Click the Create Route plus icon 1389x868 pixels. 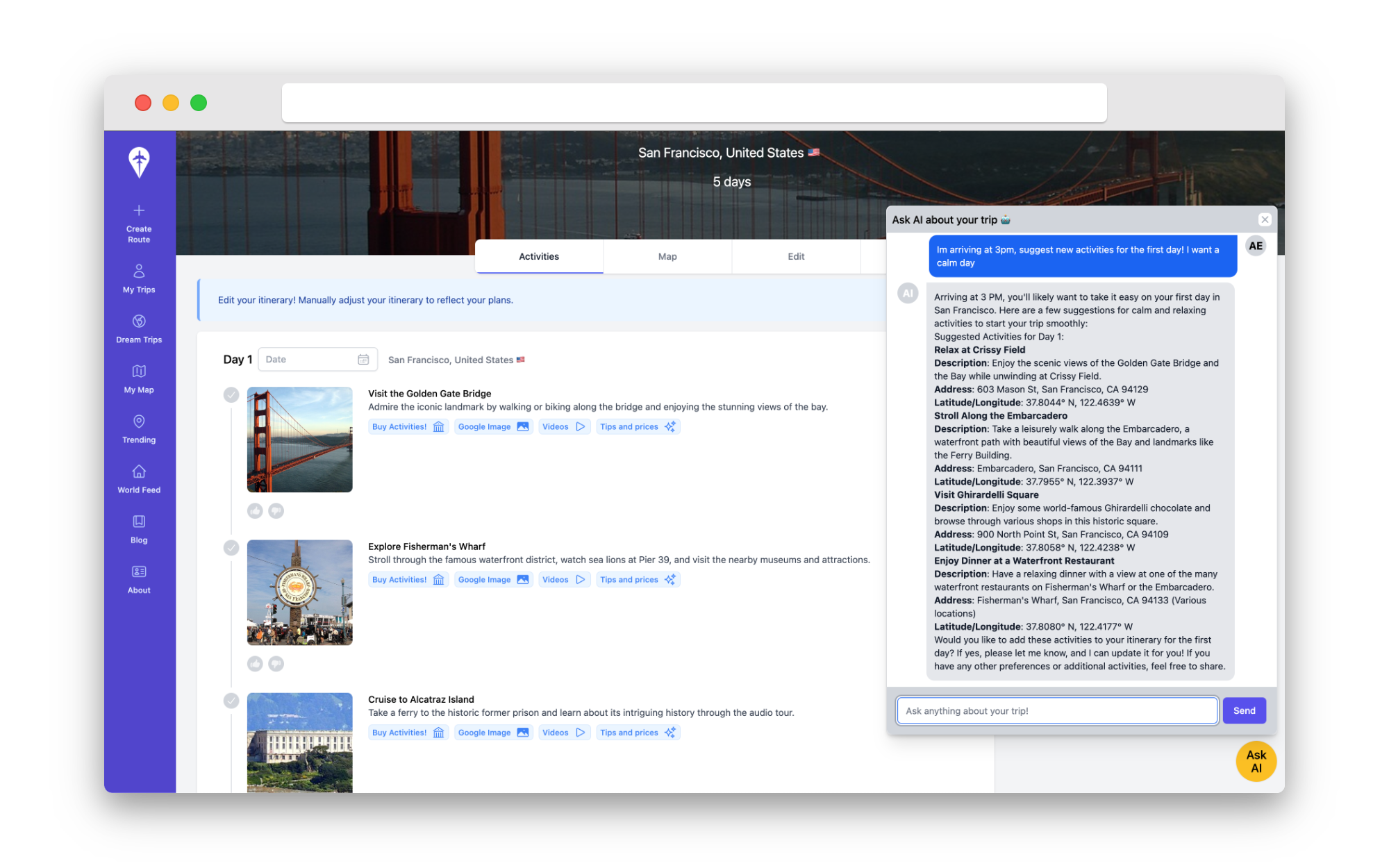(x=139, y=210)
